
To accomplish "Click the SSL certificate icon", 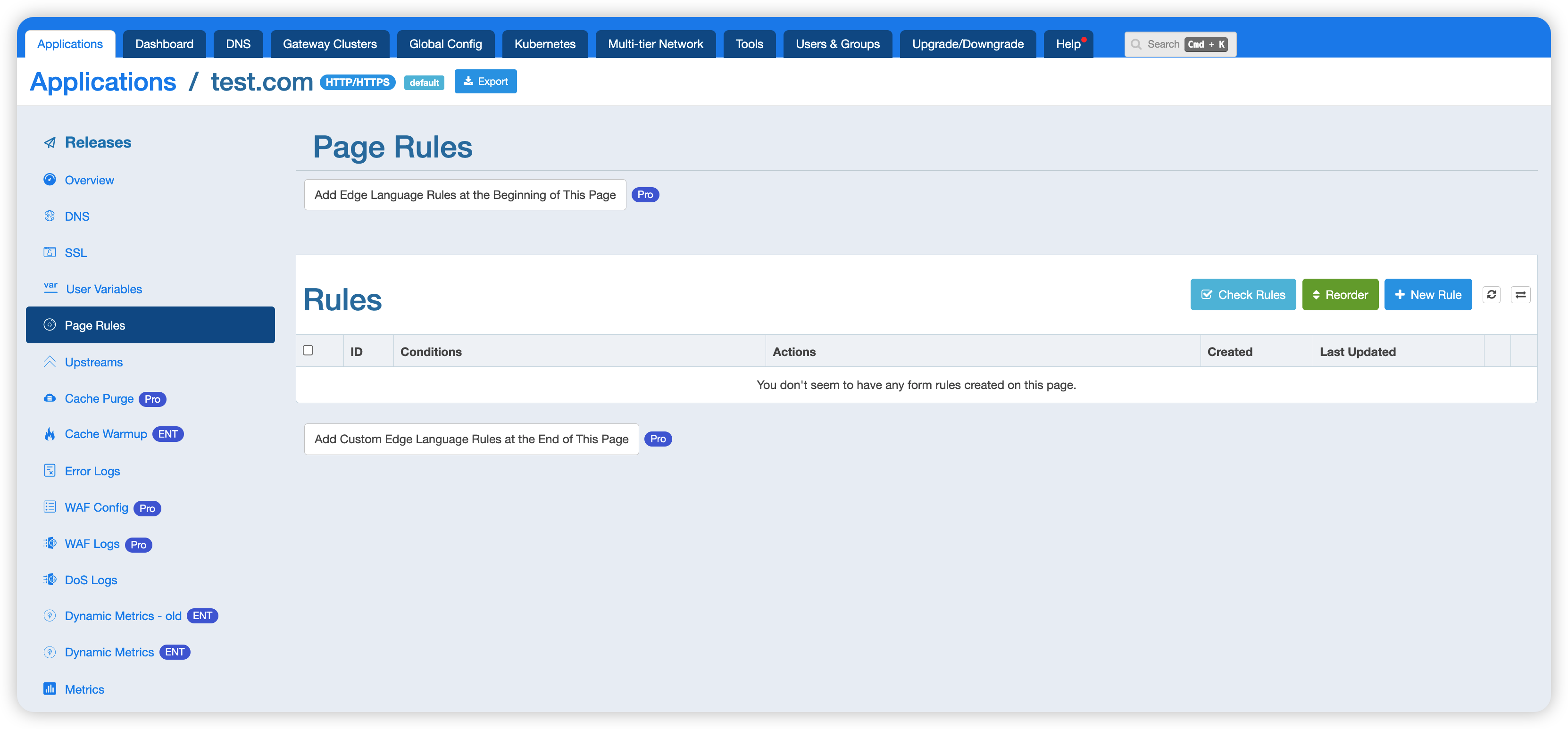I will coord(50,252).
